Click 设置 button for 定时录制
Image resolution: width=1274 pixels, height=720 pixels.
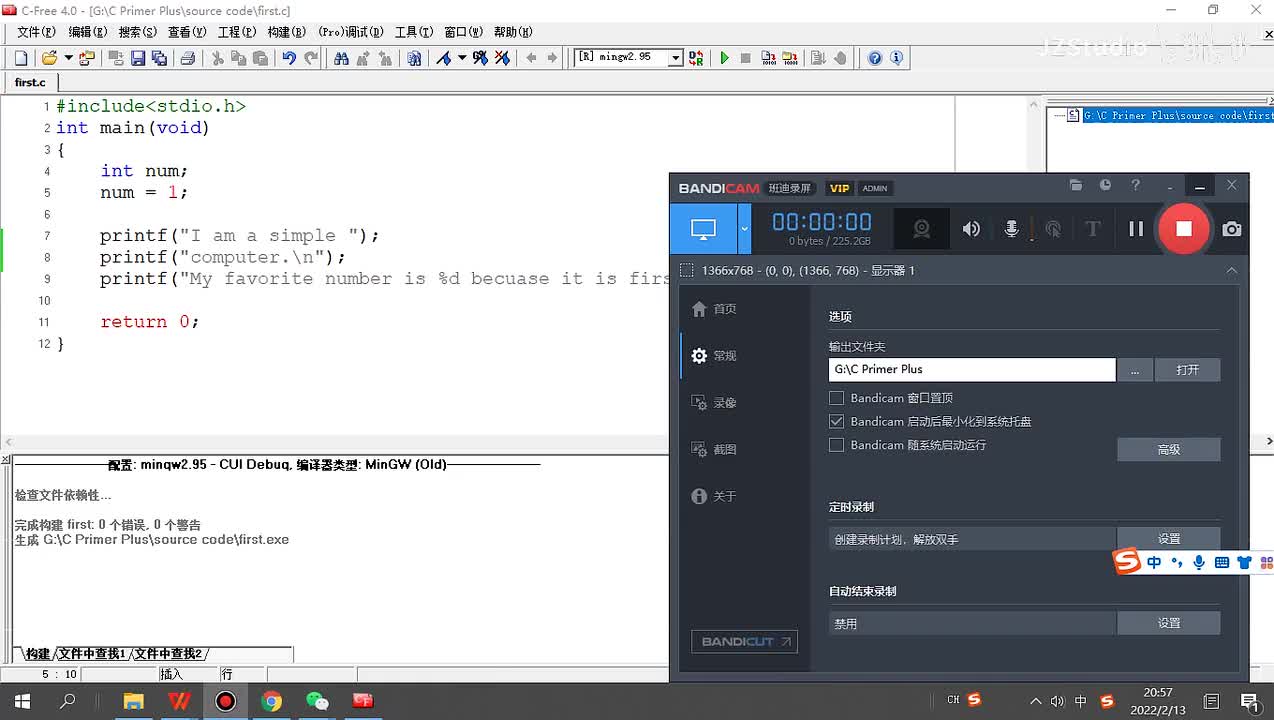[x=1168, y=539]
